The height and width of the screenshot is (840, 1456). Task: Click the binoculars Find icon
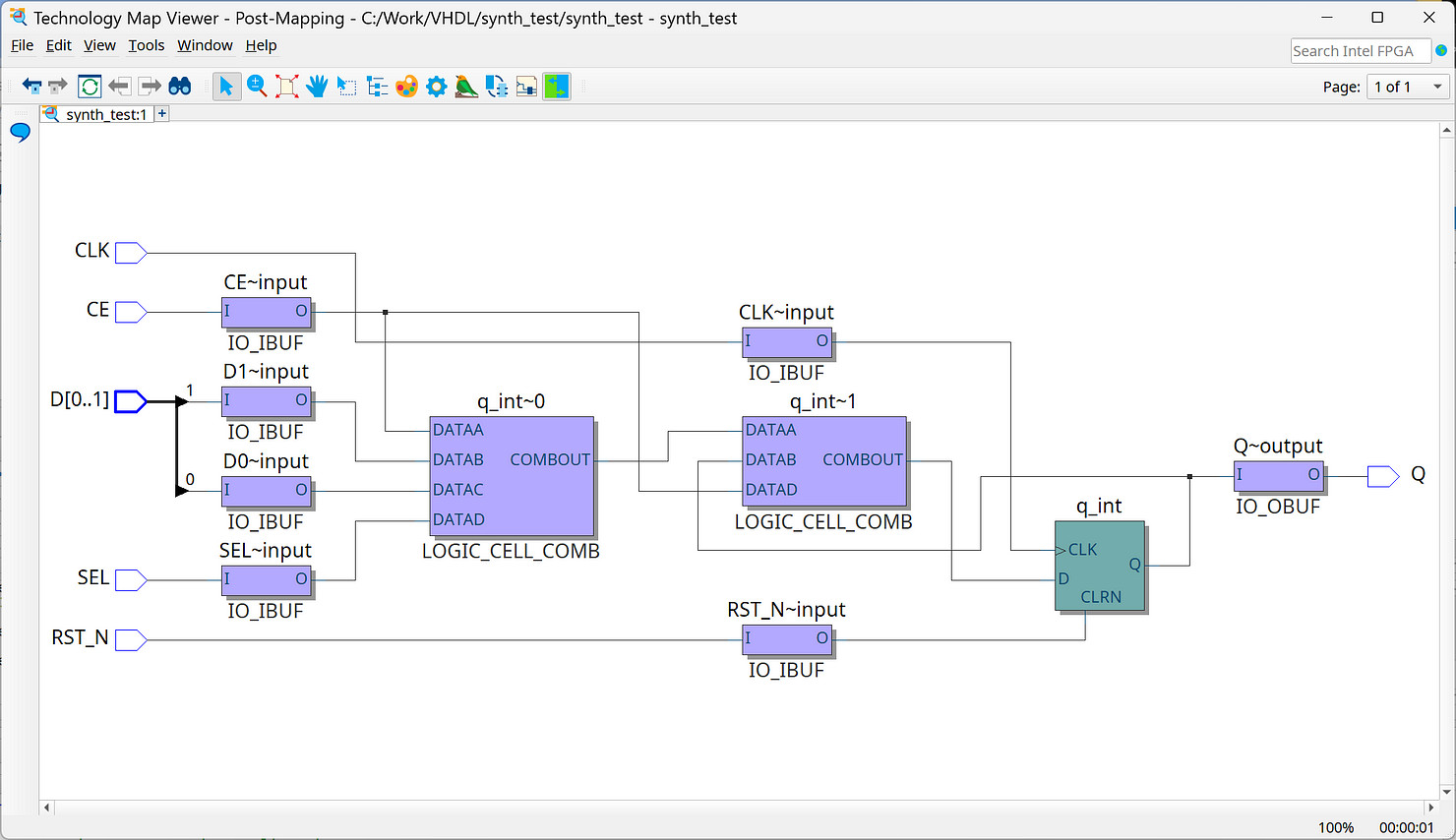click(180, 87)
